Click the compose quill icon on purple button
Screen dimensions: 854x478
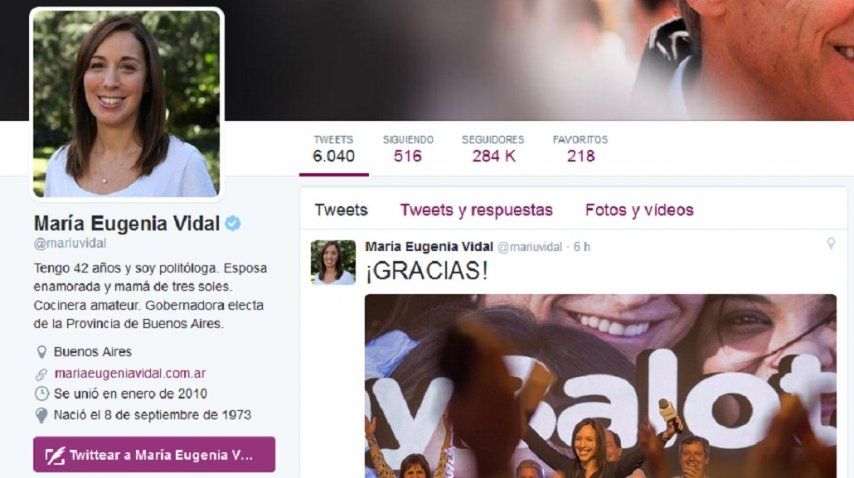[55, 455]
